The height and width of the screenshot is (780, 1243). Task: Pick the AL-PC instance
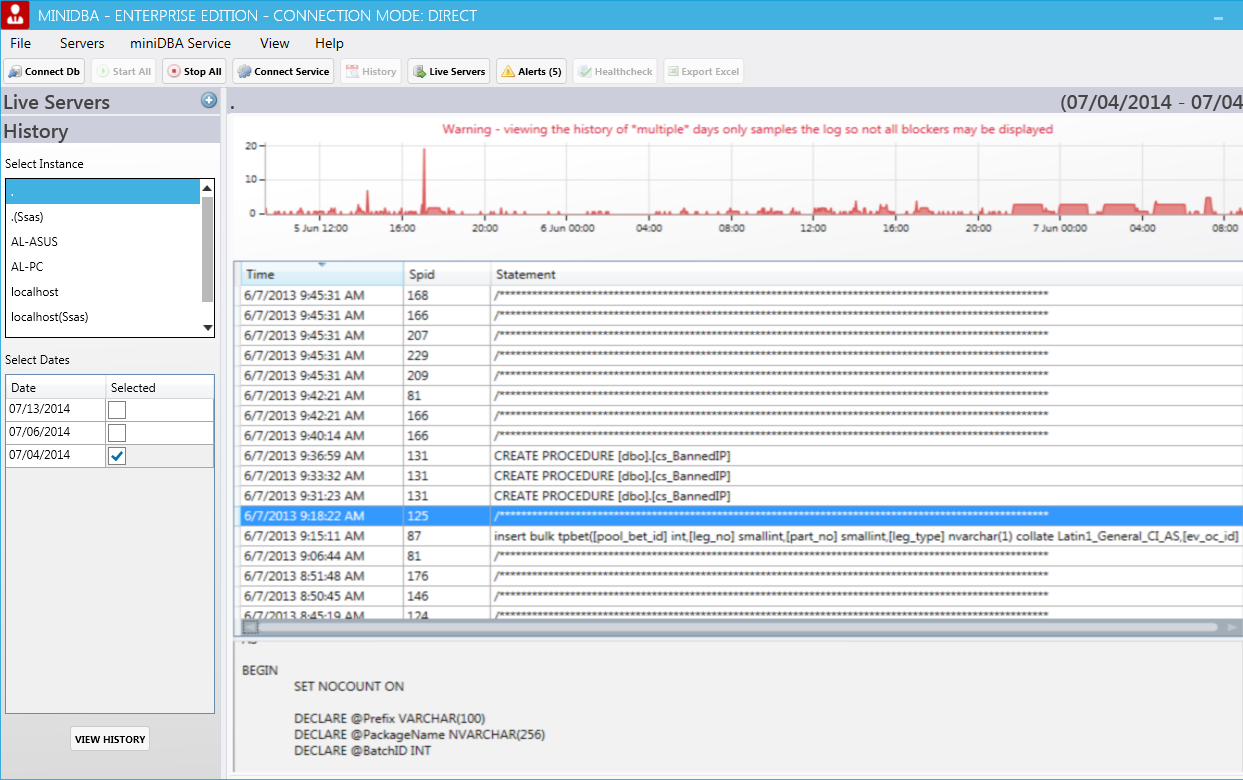tap(103, 267)
